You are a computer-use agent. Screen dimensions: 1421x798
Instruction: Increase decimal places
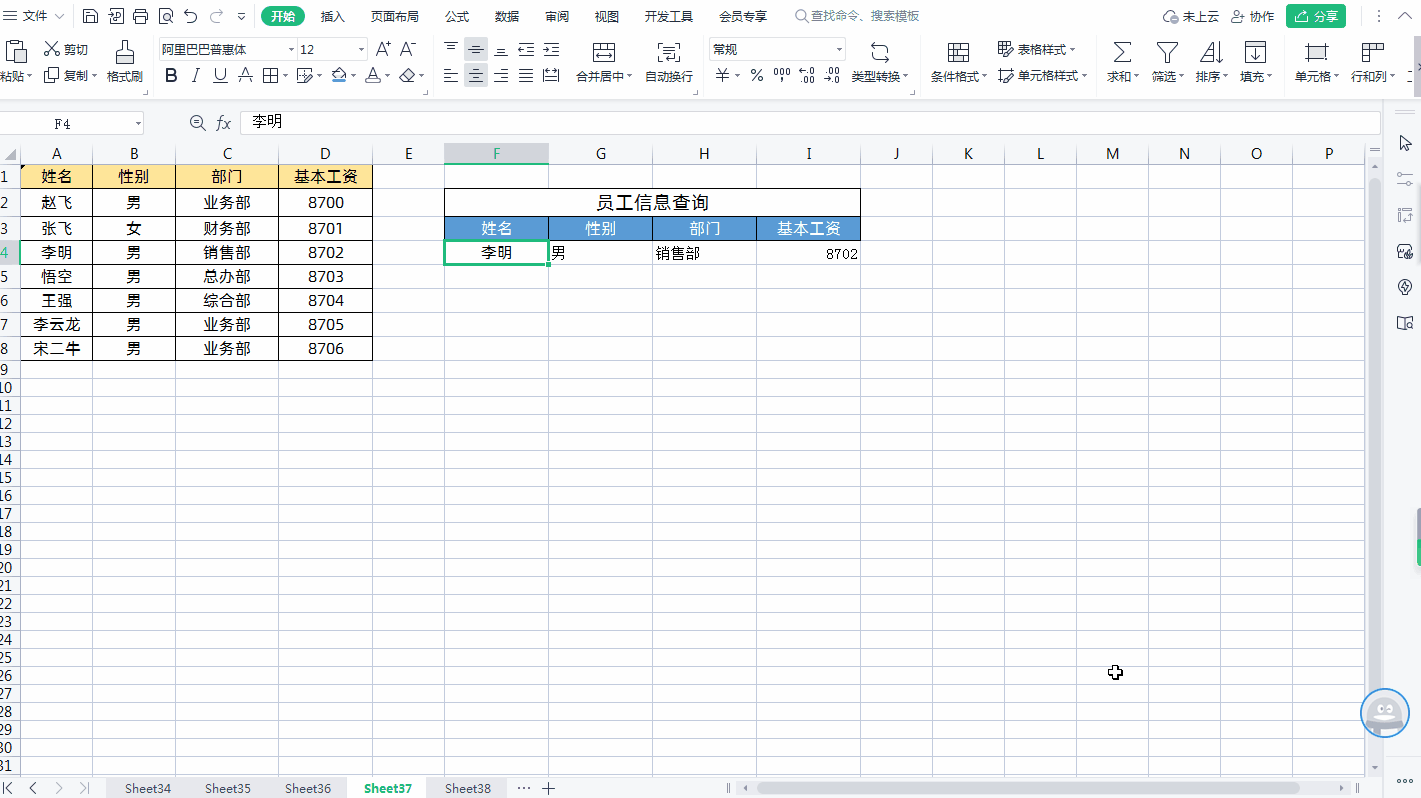(x=807, y=75)
